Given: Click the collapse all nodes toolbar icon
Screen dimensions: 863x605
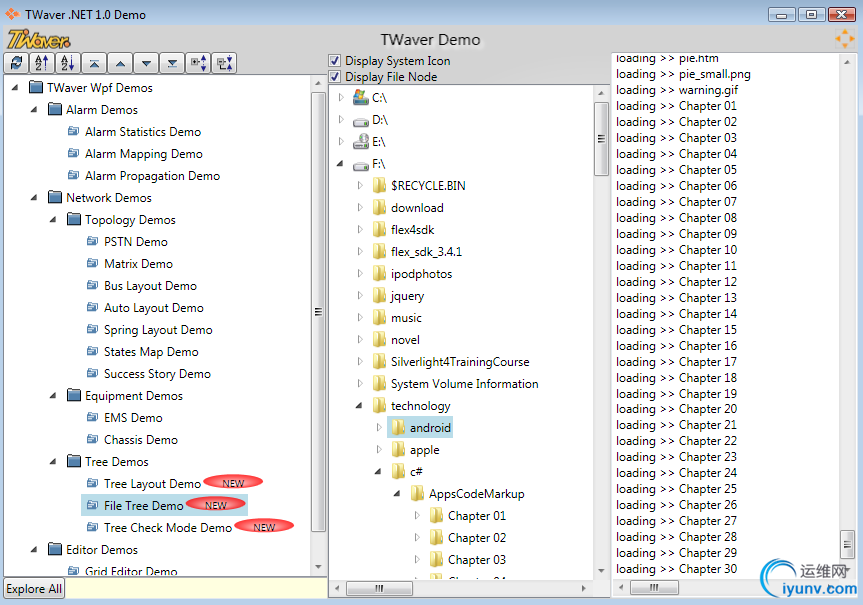Looking at the screenshot, I should pos(224,63).
